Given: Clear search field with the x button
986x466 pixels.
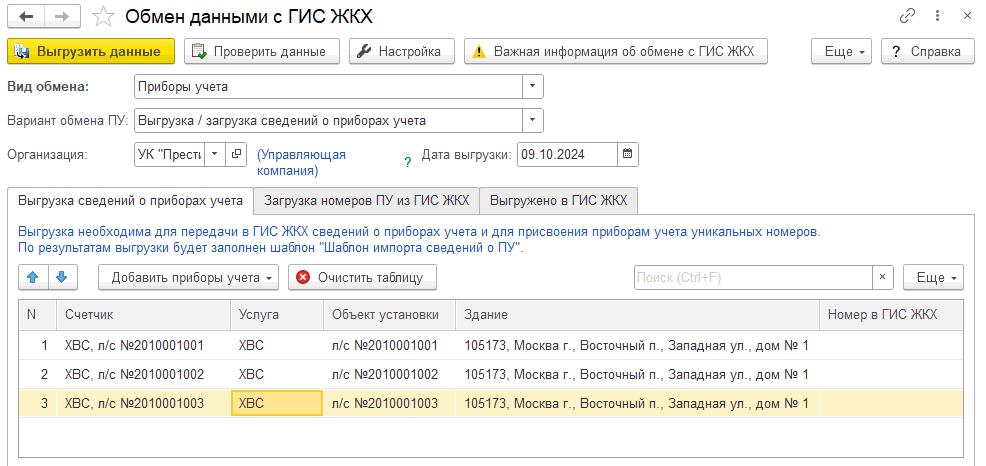Looking at the screenshot, I should pyautogui.click(x=882, y=277).
